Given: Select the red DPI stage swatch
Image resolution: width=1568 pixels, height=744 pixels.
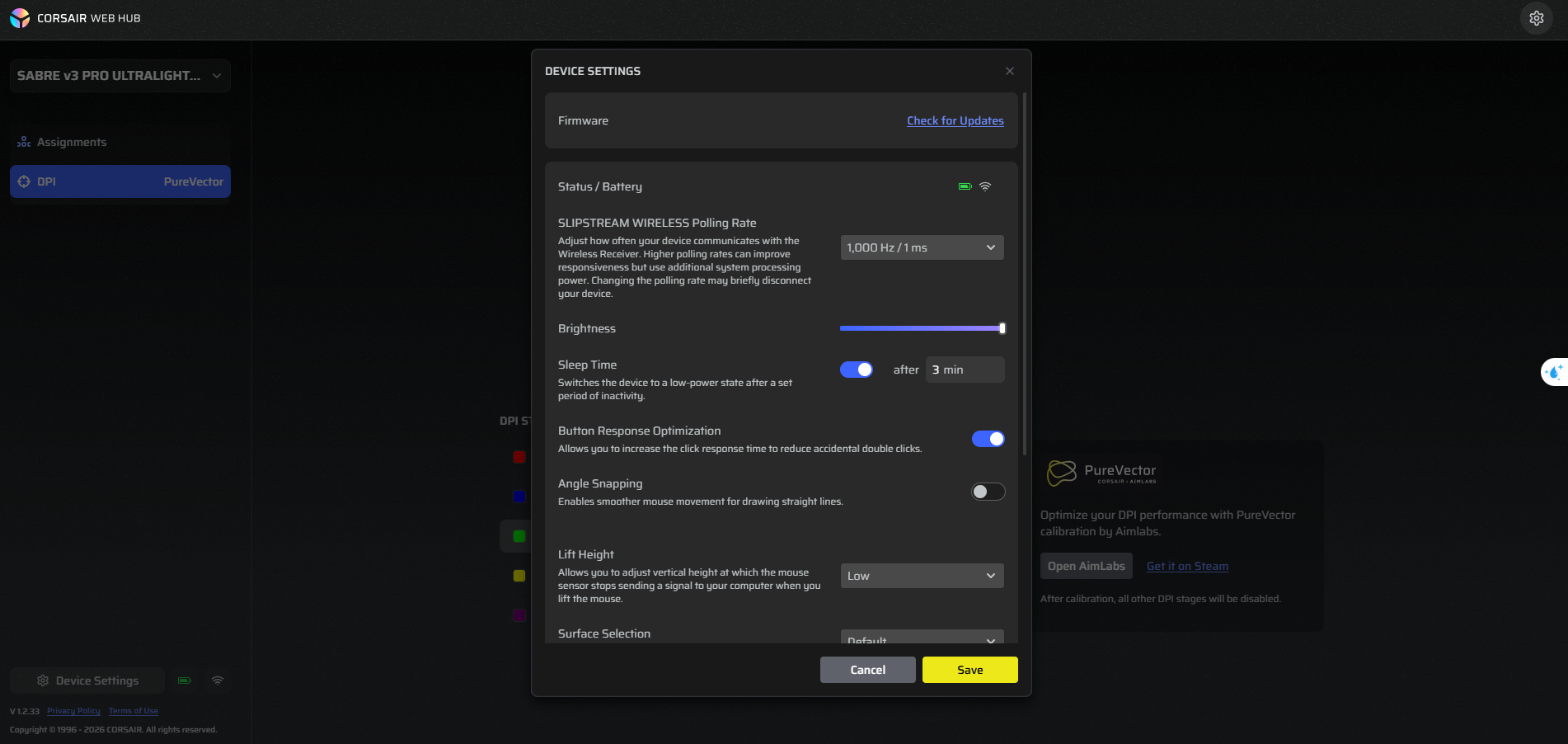Looking at the screenshot, I should tap(519, 457).
